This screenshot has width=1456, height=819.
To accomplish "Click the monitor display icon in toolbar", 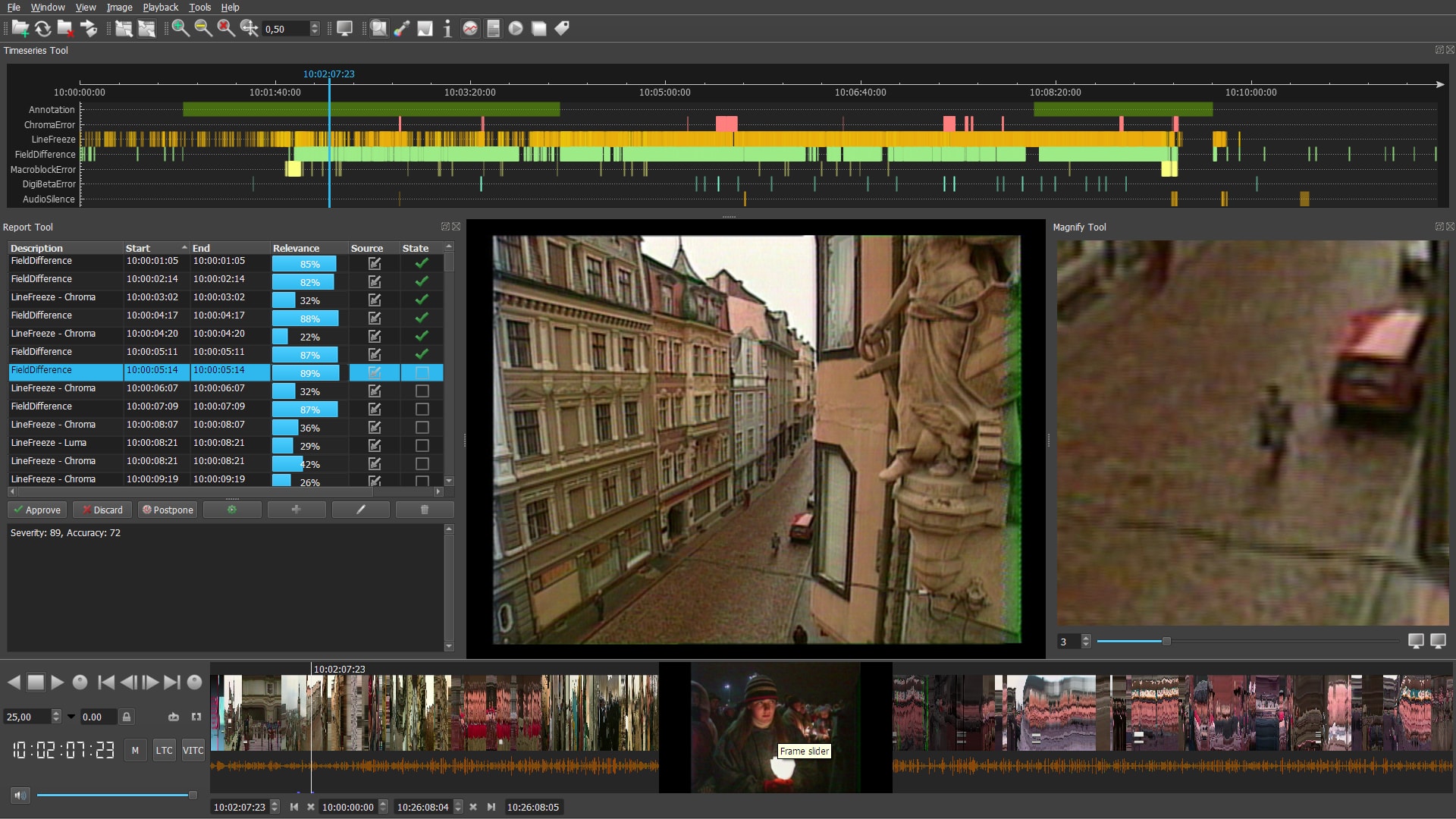I will 344,29.
